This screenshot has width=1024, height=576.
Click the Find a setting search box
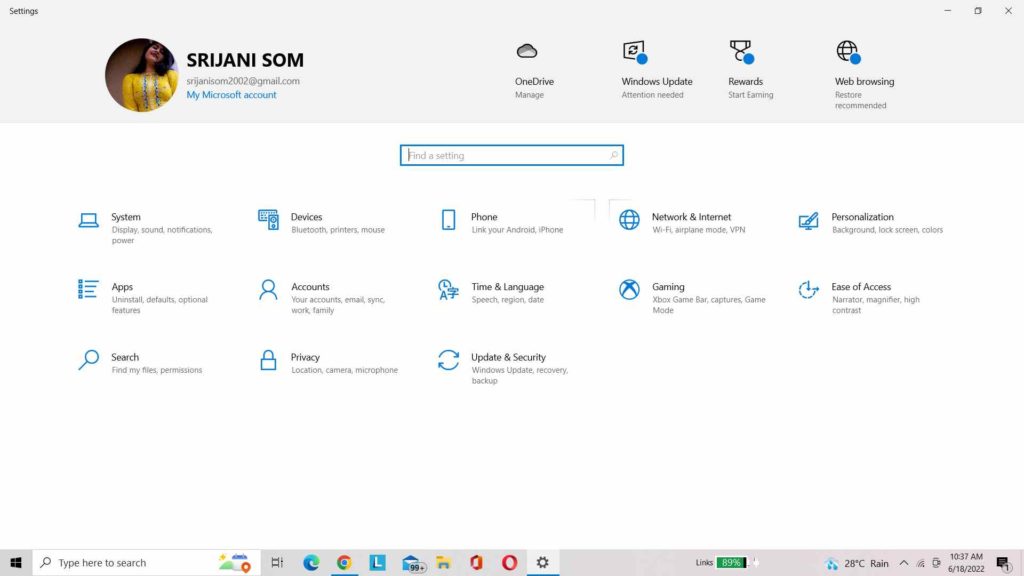(x=511, y=155)
